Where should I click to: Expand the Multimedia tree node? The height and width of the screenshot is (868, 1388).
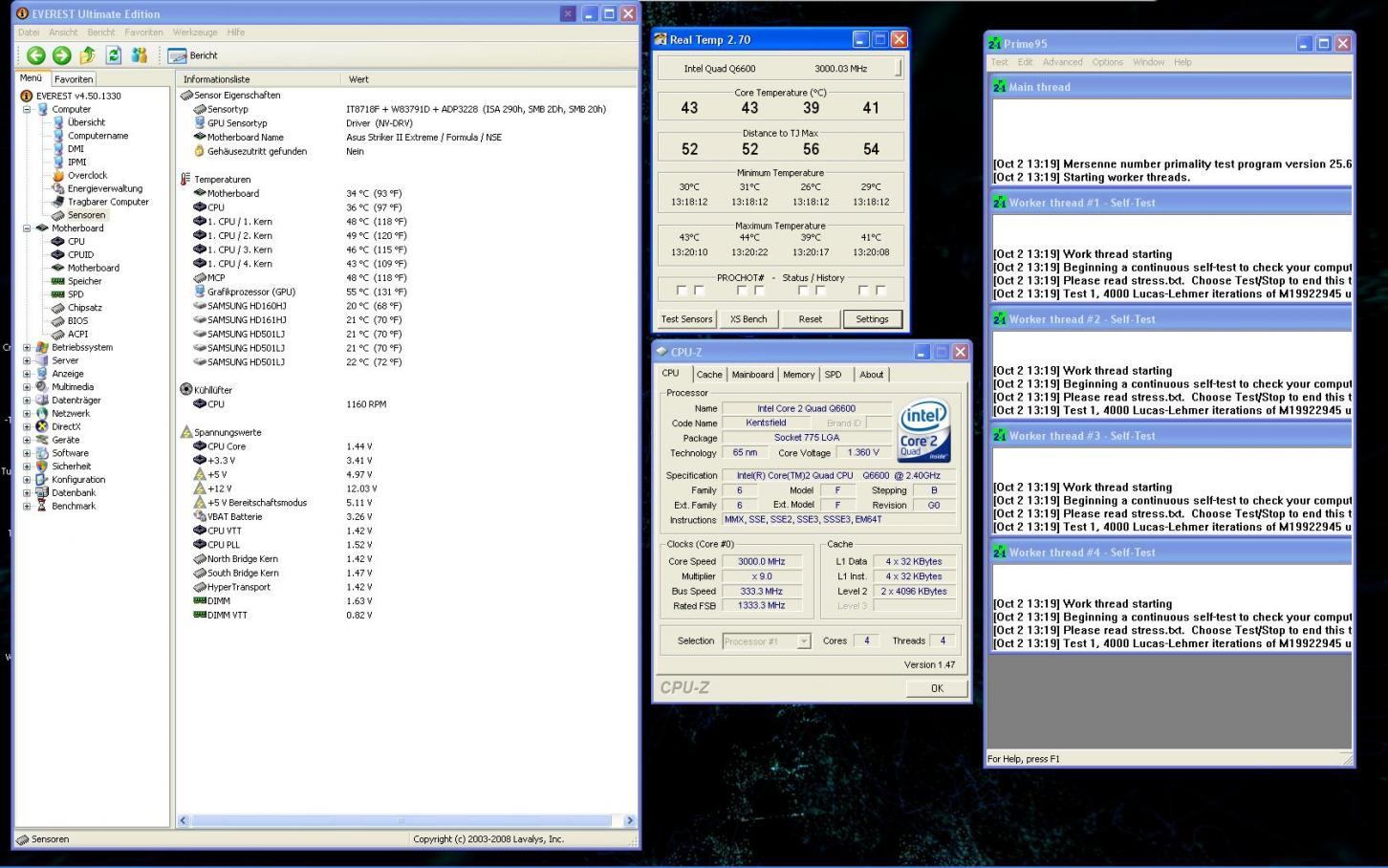click(27, 387)
